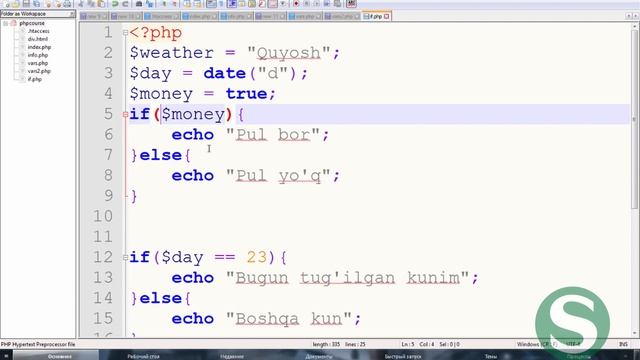Switch to the index.php editor tab

(200, 16)
